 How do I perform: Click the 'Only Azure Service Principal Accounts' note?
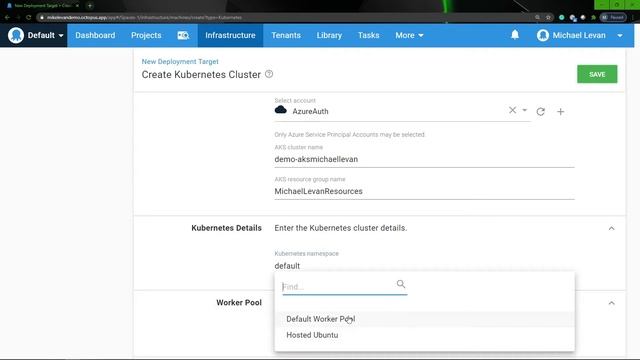pos(350,135)
